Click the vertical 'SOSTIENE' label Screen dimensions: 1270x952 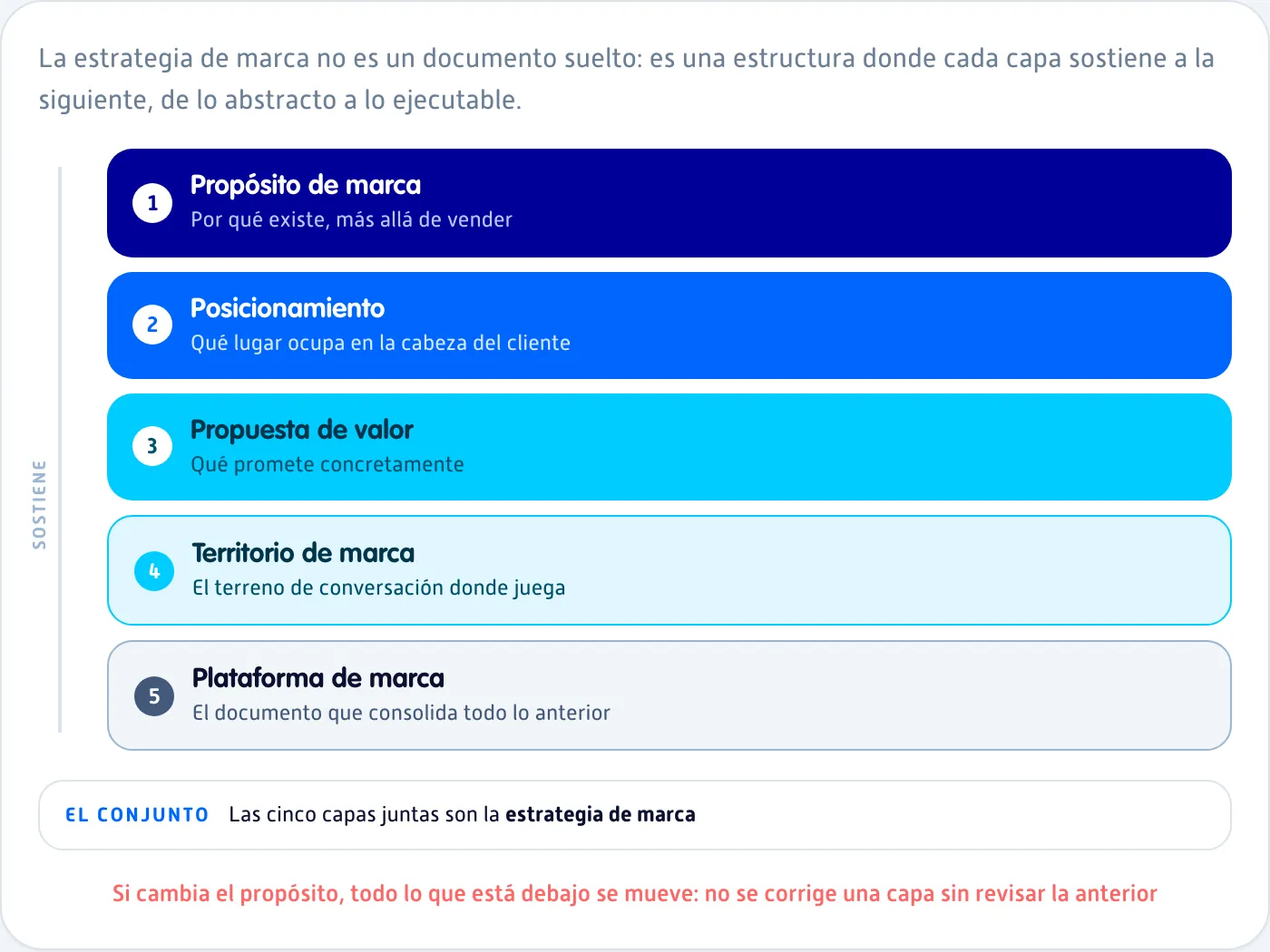[x=39, y=504]
